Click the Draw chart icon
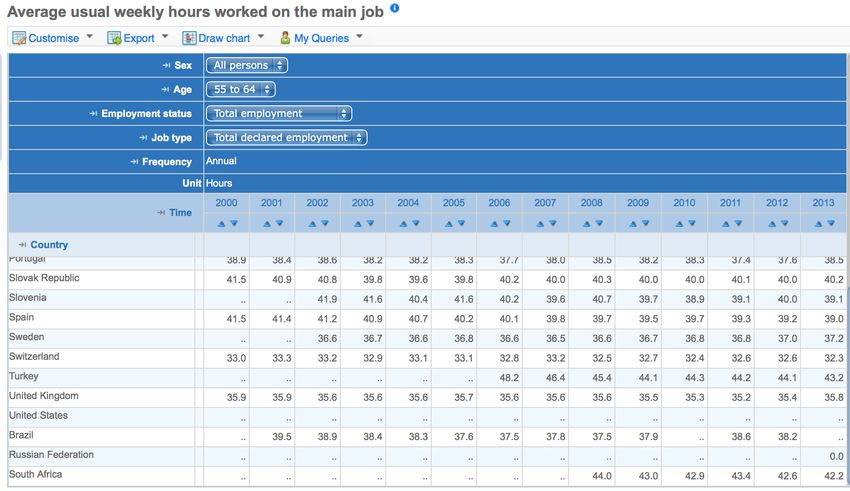The width and height of the screenshot is (850, 491). 189,38
